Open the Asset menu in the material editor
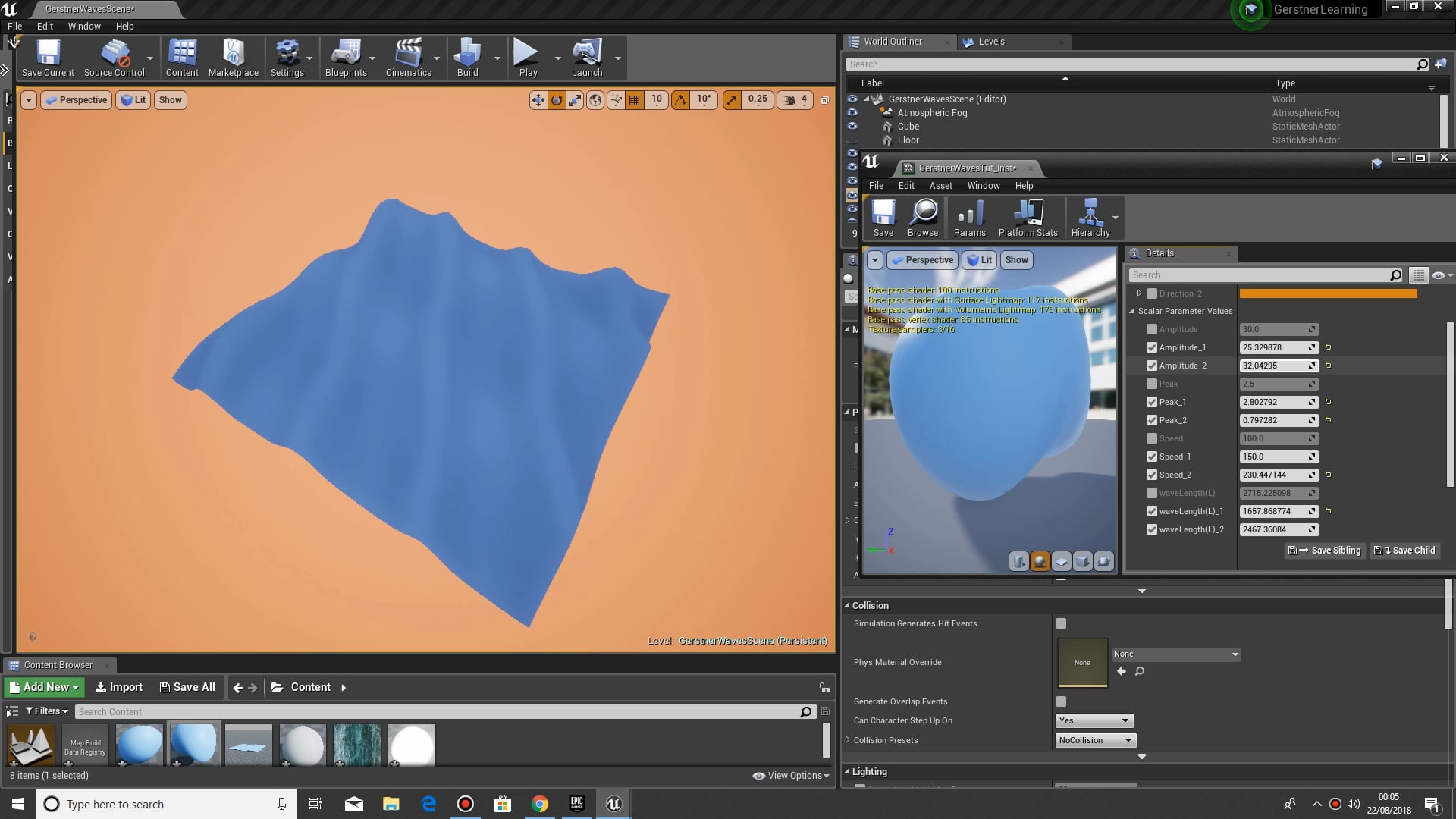Viewport: 1456px width, 819px height. [940, 185]
